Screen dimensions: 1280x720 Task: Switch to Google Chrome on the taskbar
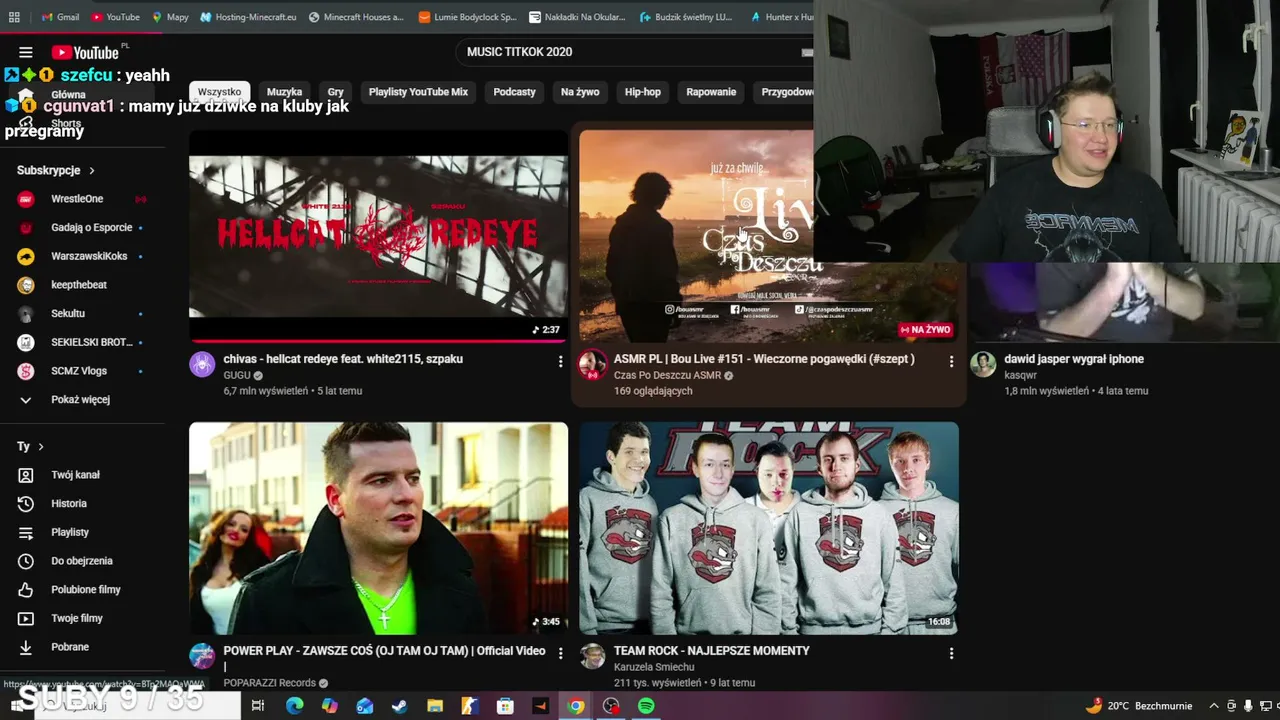[576, 706]
